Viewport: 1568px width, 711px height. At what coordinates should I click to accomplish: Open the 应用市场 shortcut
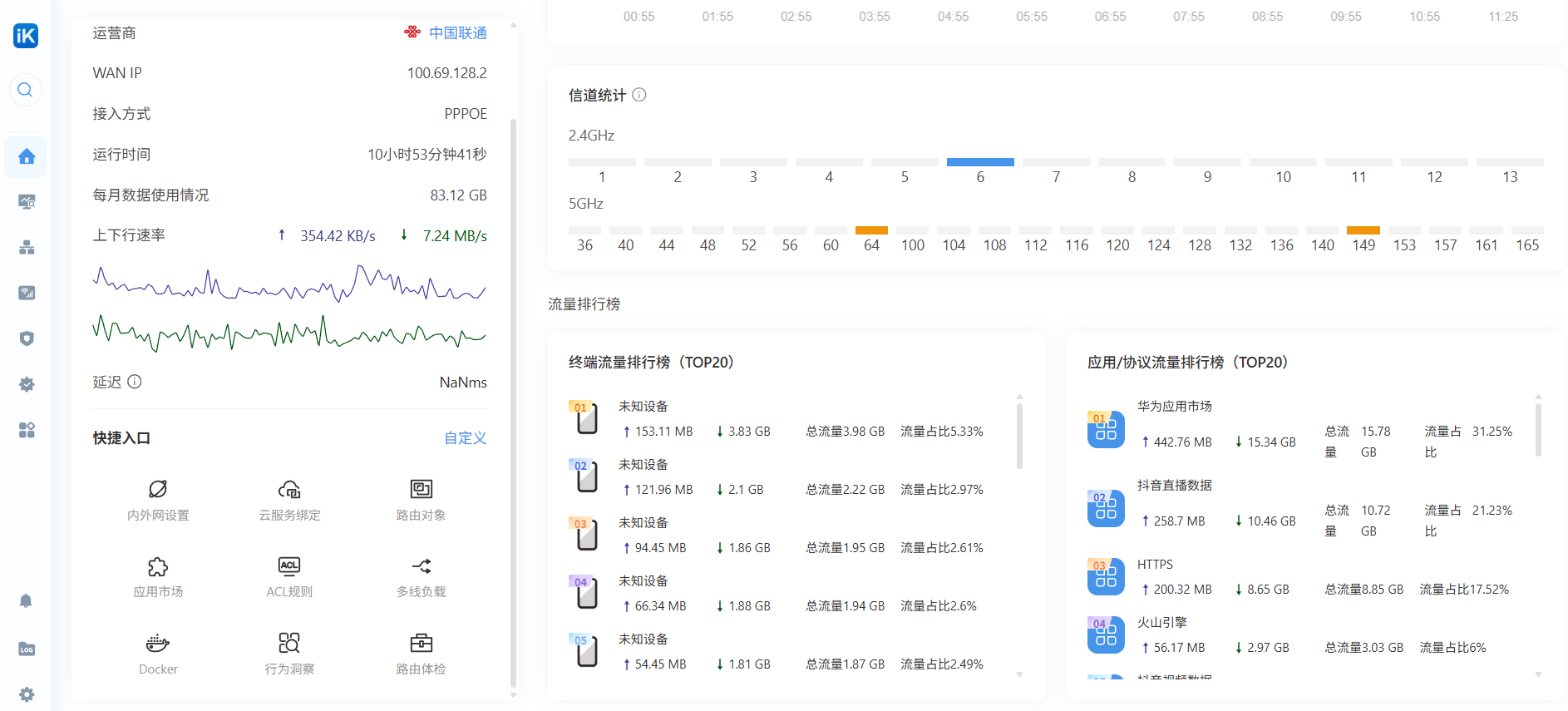point(158,576)
